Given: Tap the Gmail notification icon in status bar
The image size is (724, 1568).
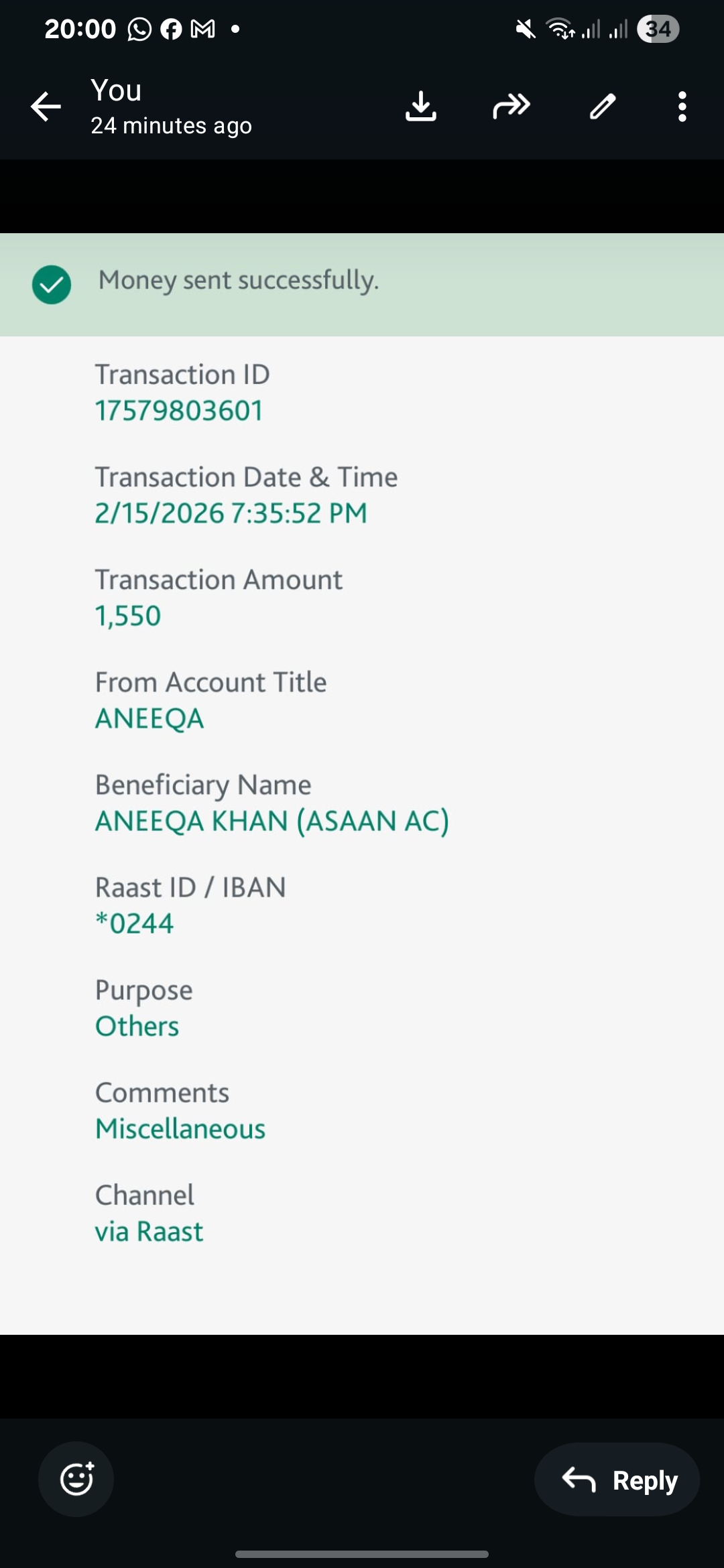Looking at the screenshot, I should [x=203, y=29].
